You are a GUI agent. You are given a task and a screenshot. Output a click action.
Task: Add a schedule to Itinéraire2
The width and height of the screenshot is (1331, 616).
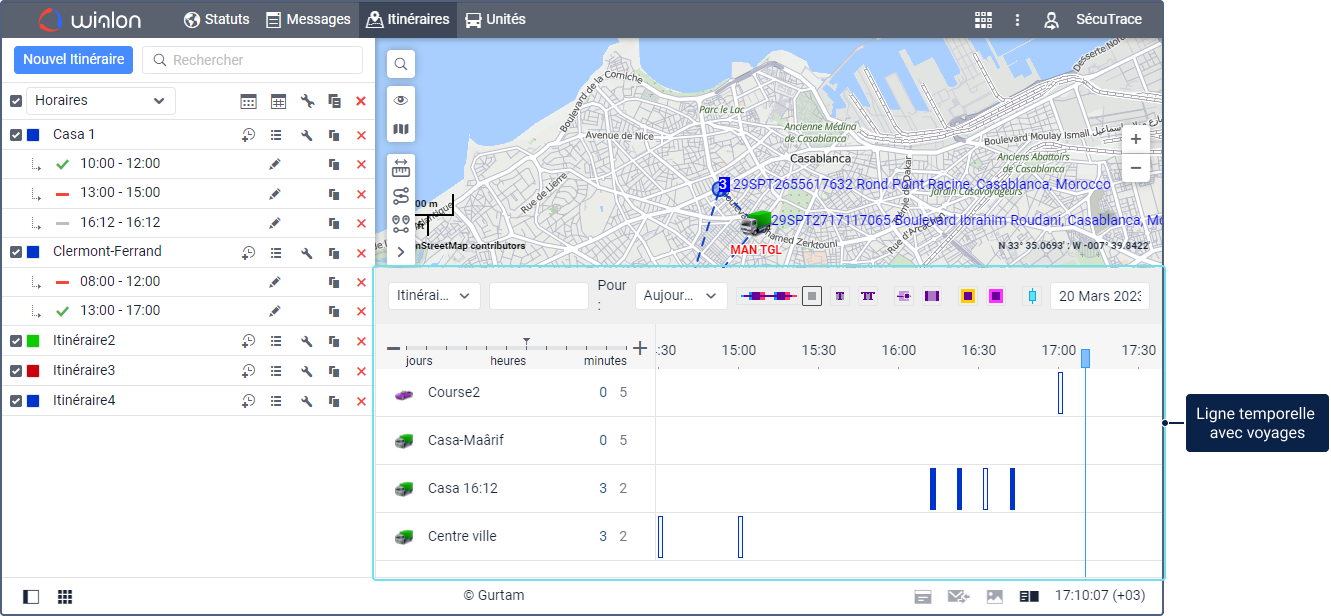pos(248,341)
